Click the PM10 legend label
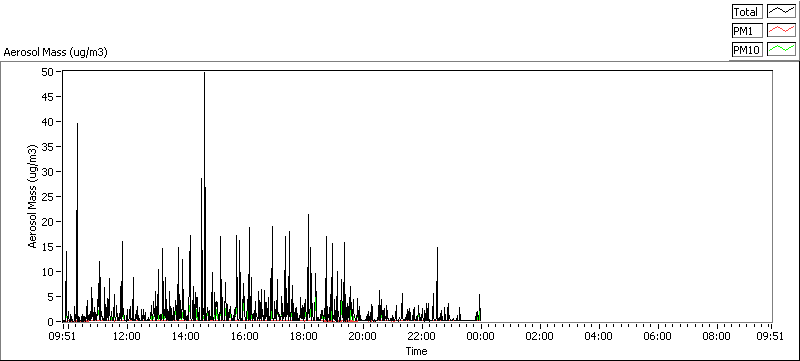Viewport: 800px width, 361px height. point(747,49)
